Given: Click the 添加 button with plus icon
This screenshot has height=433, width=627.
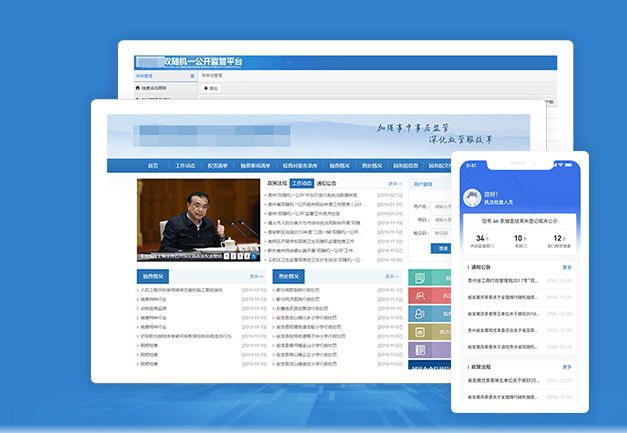Looking at the screenshot, I should coord(211,88).
